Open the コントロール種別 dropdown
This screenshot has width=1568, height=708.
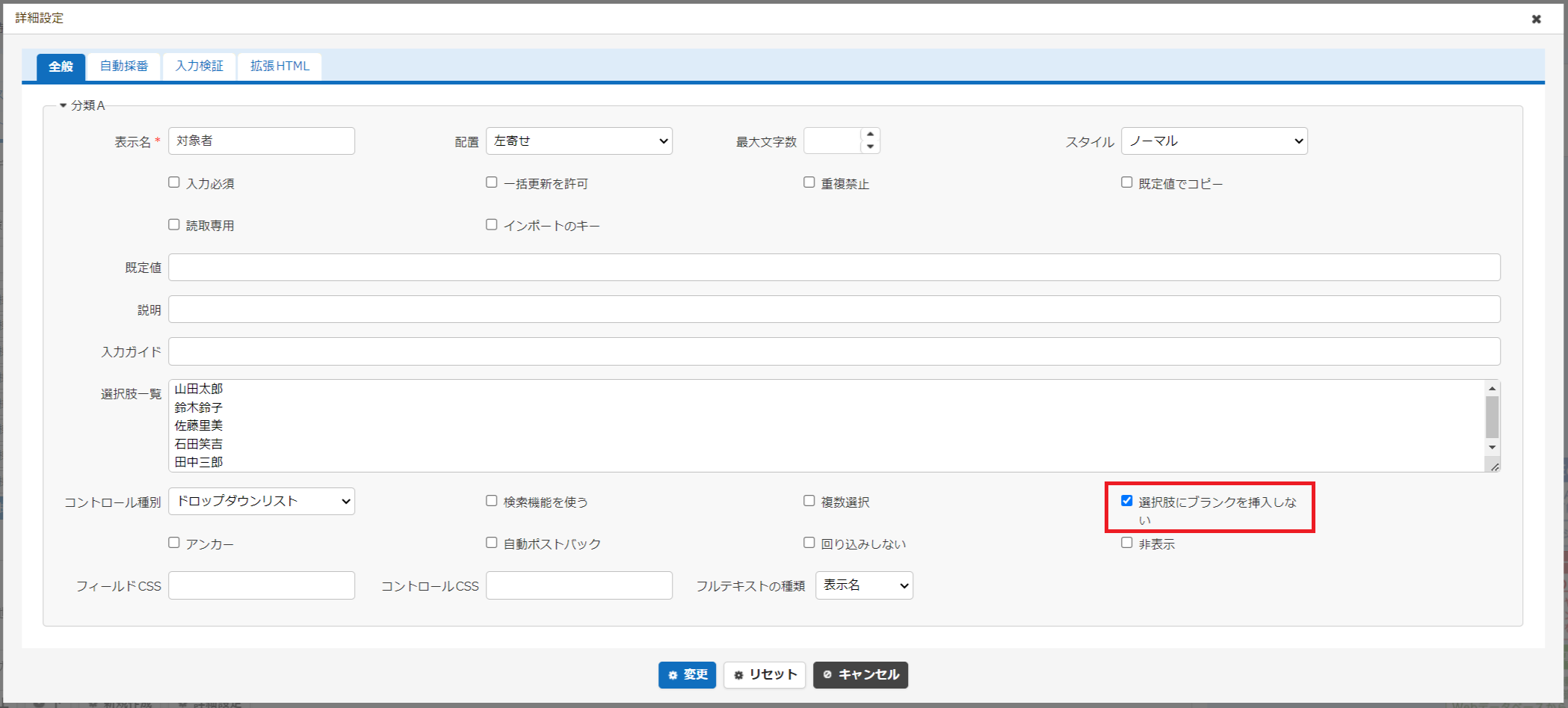point(262,501)
